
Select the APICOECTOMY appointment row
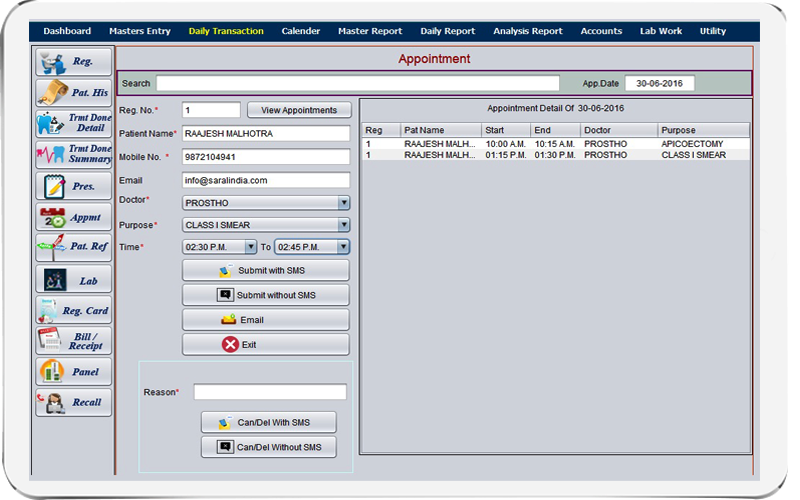click(x=556, y=144)
